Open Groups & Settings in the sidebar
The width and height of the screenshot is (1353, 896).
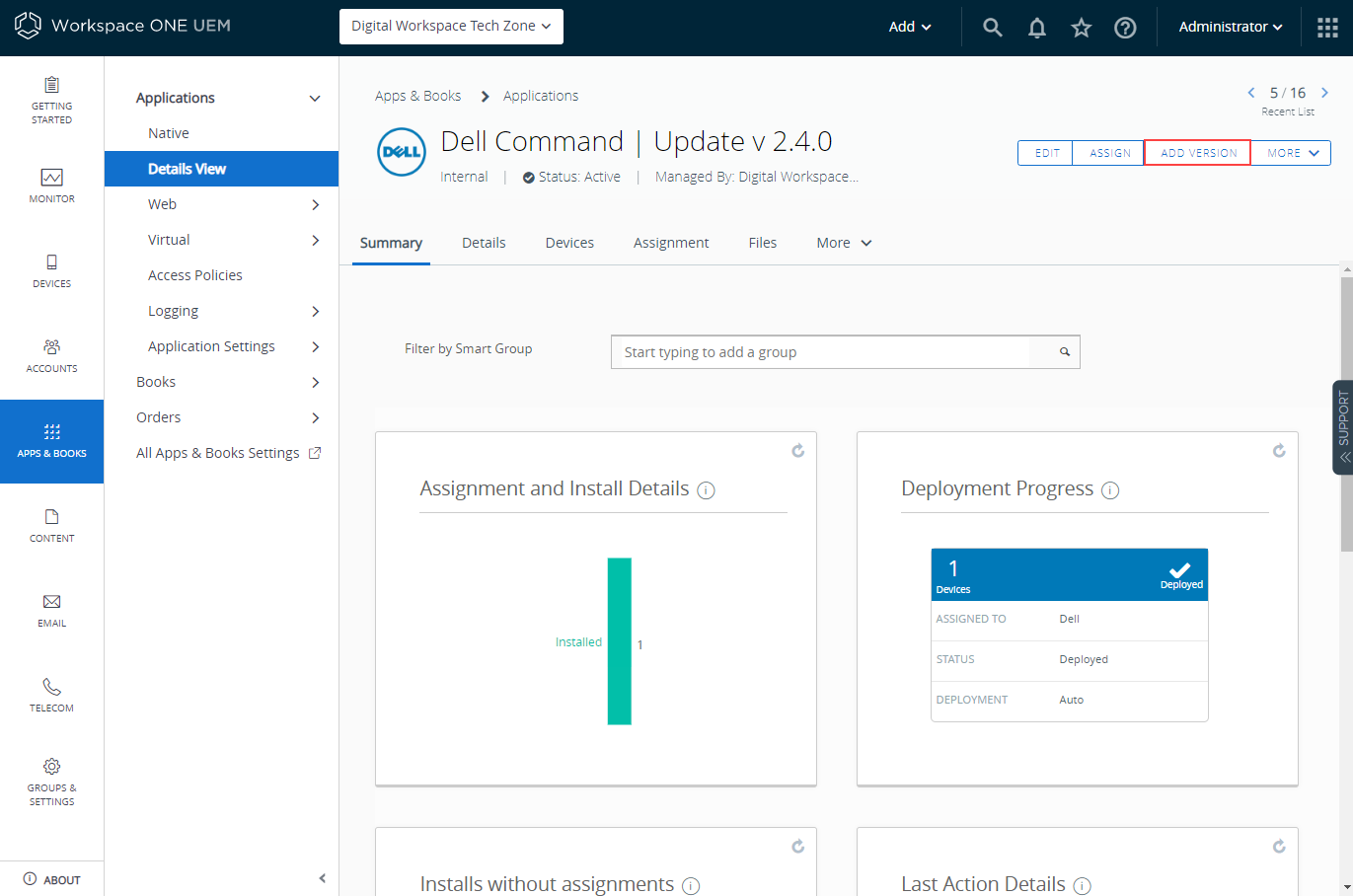pos(51,782)
